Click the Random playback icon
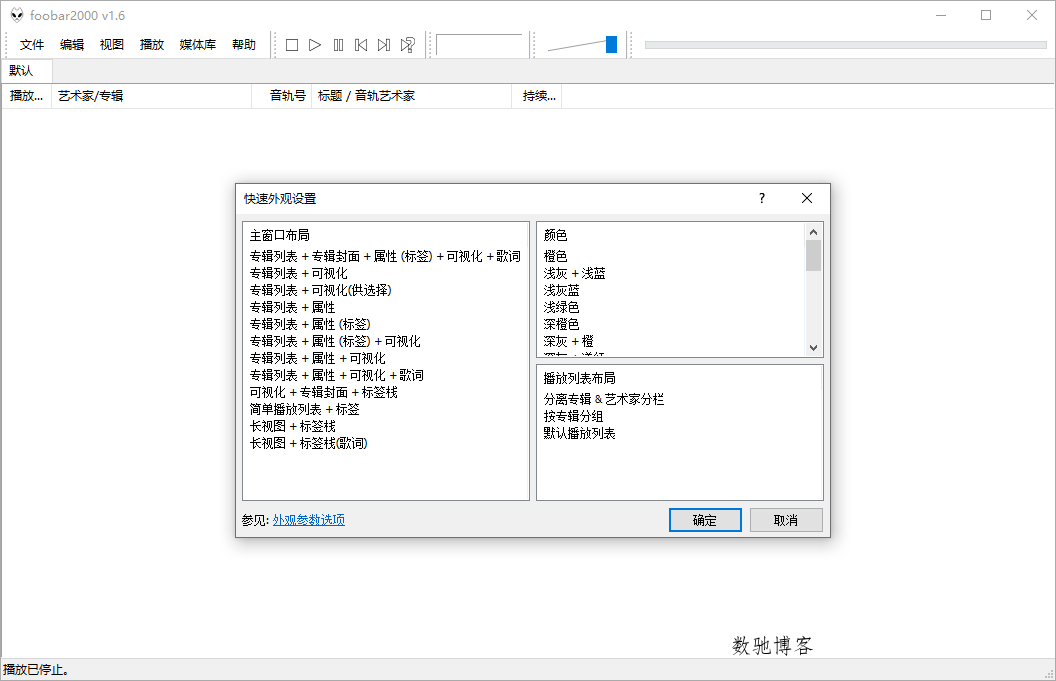1056x681 pixels. coord(407,45)
